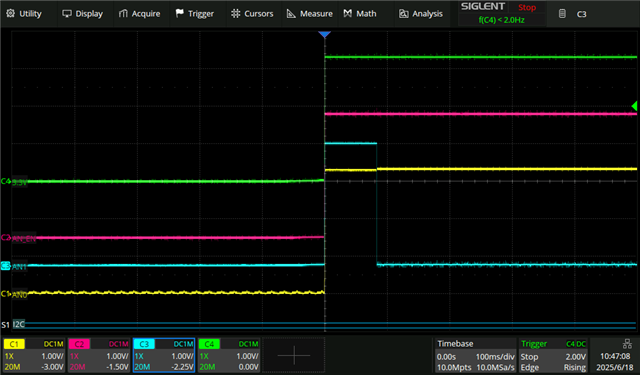
Task: Click the Acquire waveform icon
Action: 123,13
